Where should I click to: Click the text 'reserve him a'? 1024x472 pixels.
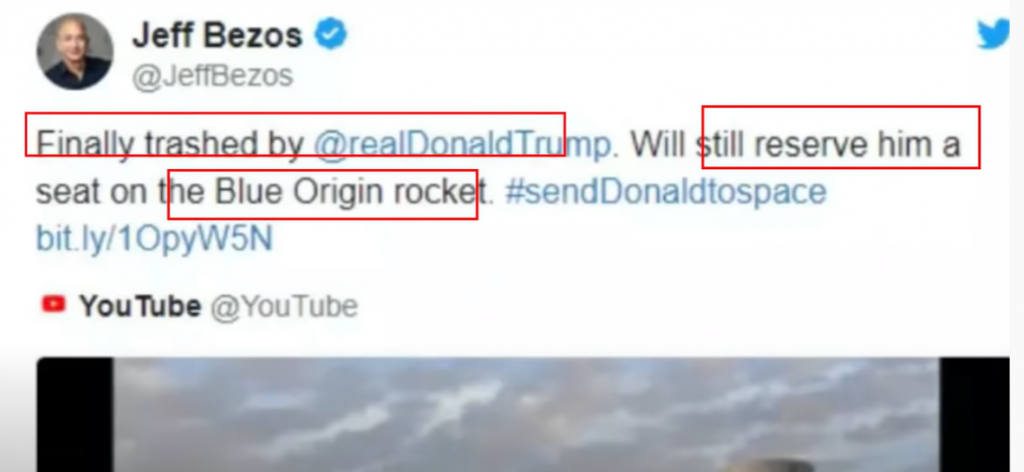(857, 144)
